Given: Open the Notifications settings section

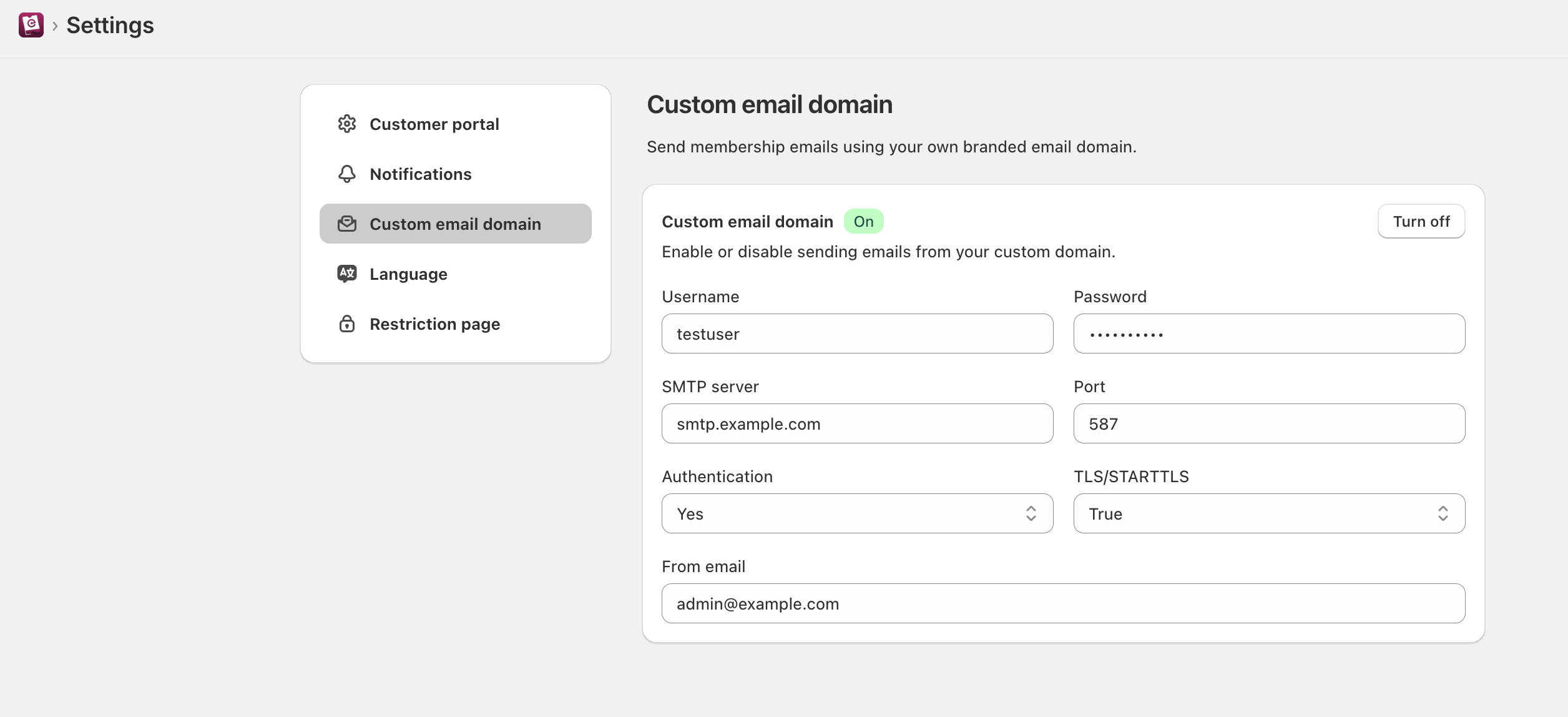Looking at the screenshot, I should point(420,174).
